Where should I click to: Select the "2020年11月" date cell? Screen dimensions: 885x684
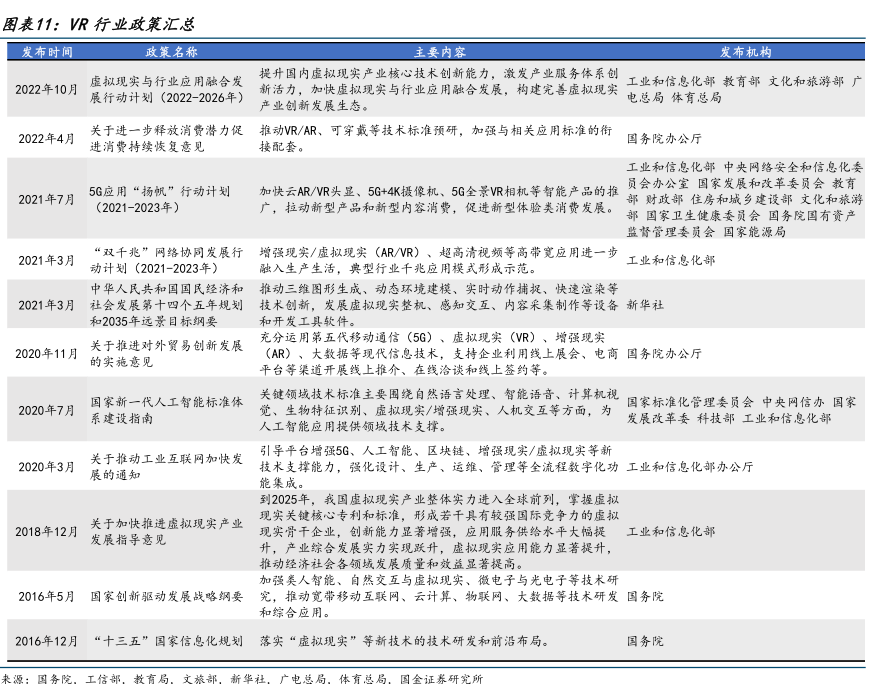click(x=46, y=354)
